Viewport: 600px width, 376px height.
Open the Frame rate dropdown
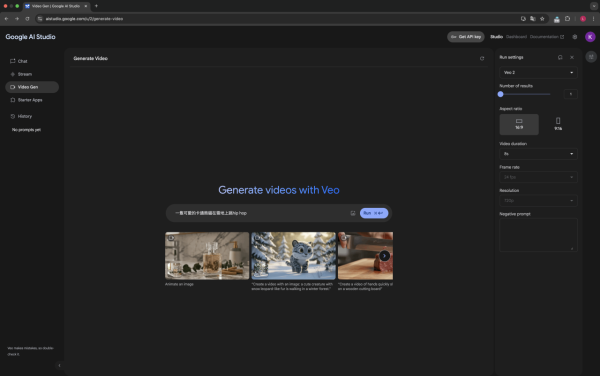[x=538, y=177]
